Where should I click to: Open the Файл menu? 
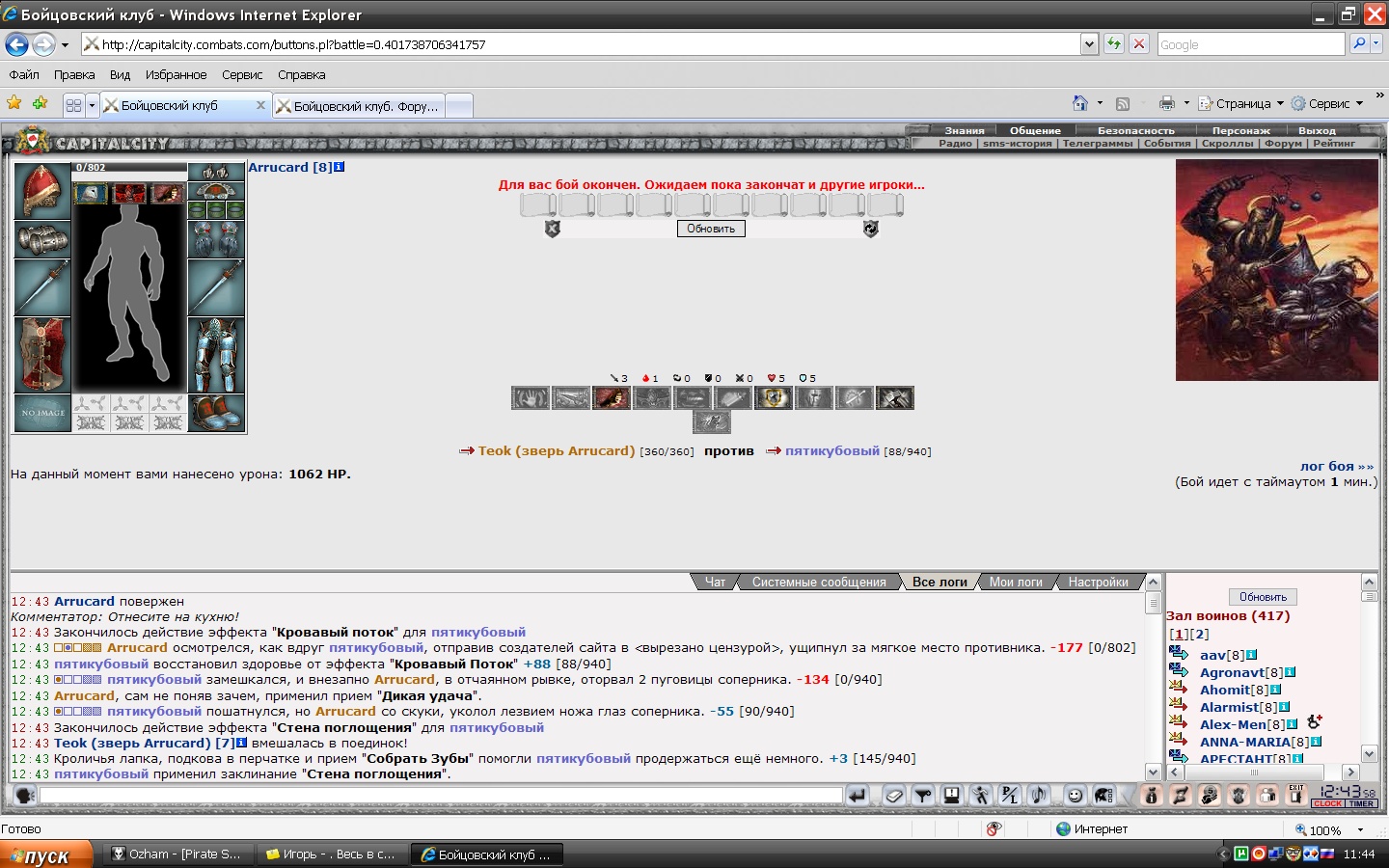click(24, 74)
